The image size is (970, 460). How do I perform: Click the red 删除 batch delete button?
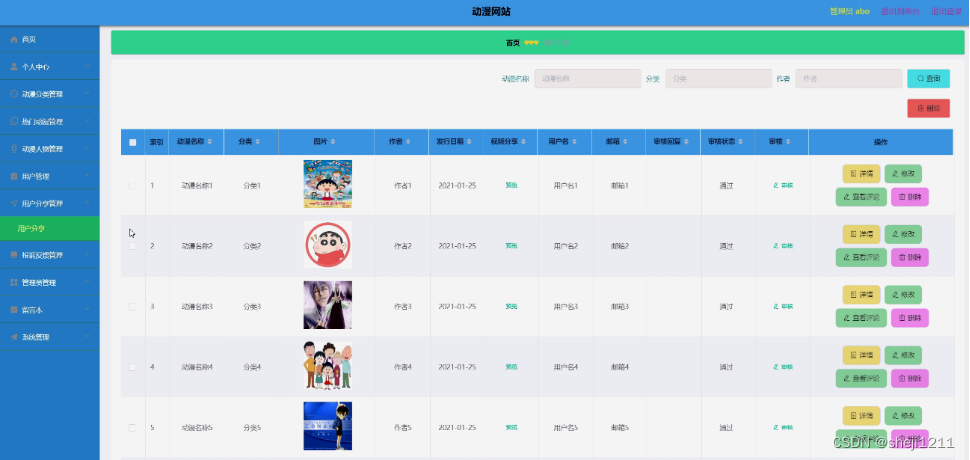tap(929, 108)
